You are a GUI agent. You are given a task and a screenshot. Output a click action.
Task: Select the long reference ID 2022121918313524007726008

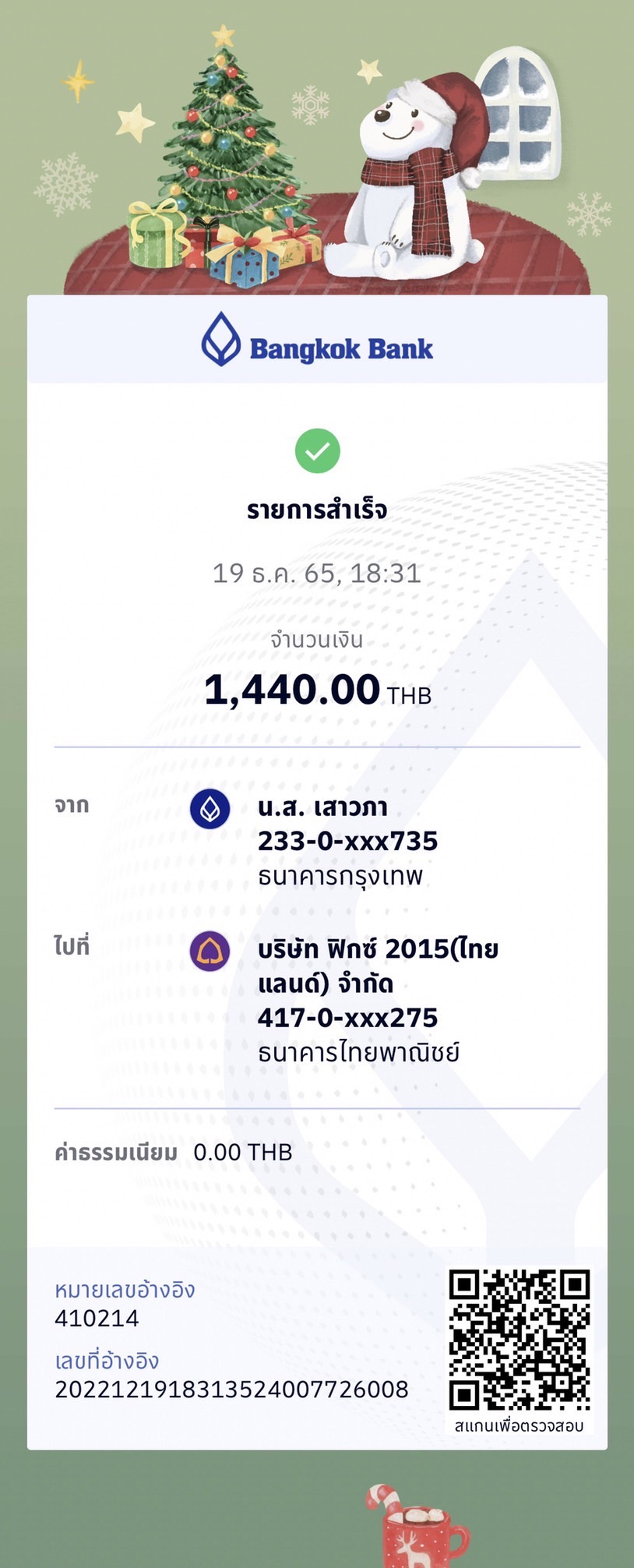point(231,1389)
